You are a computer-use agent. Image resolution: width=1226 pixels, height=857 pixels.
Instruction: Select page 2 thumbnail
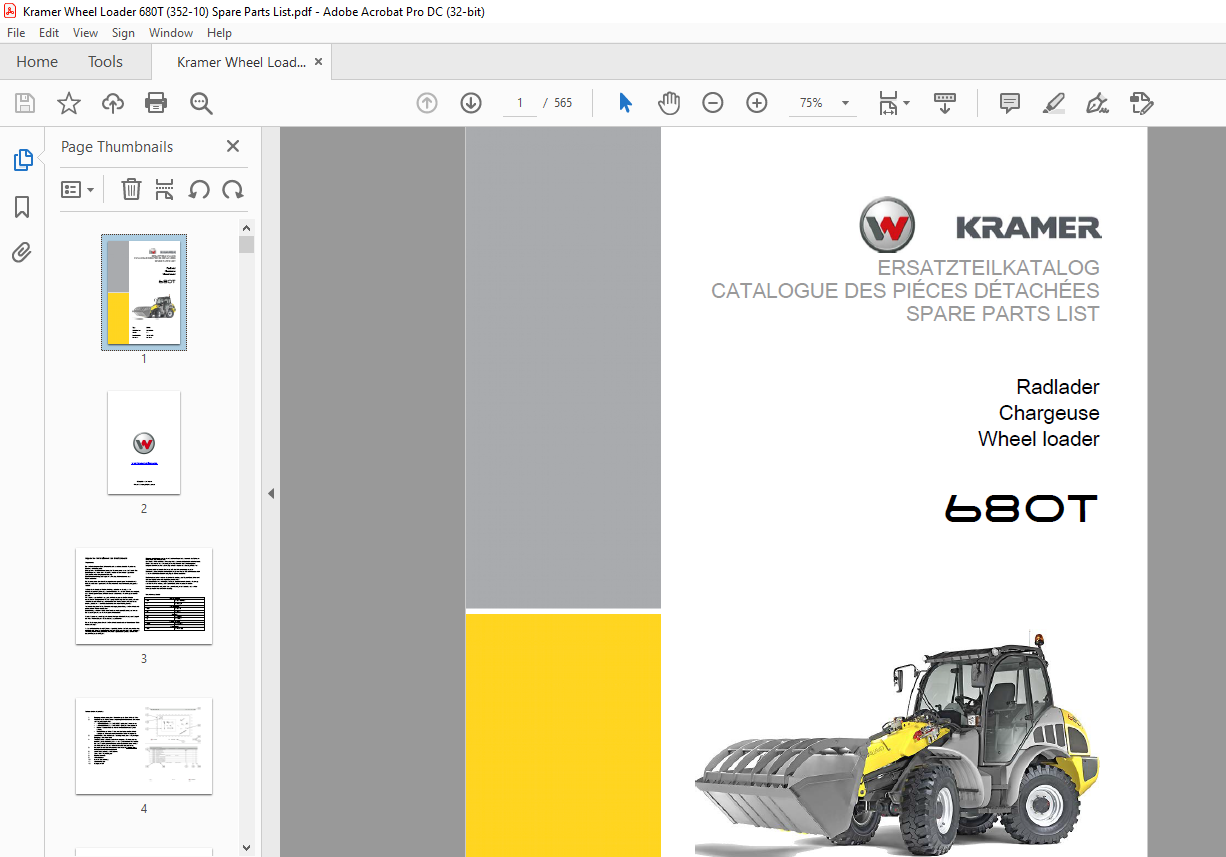click(x=144, y=443)
